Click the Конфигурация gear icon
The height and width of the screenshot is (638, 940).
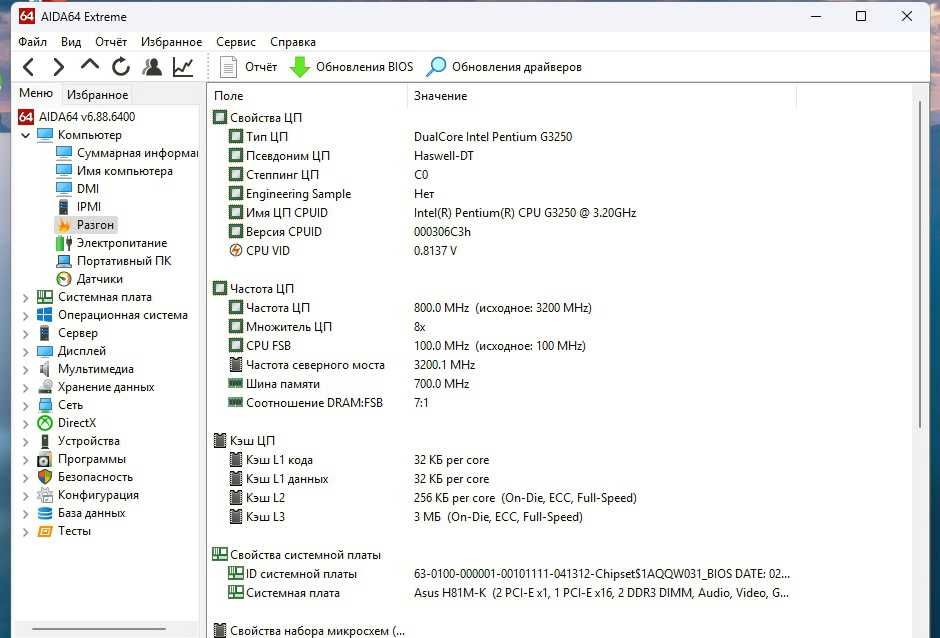pos(45,495)
